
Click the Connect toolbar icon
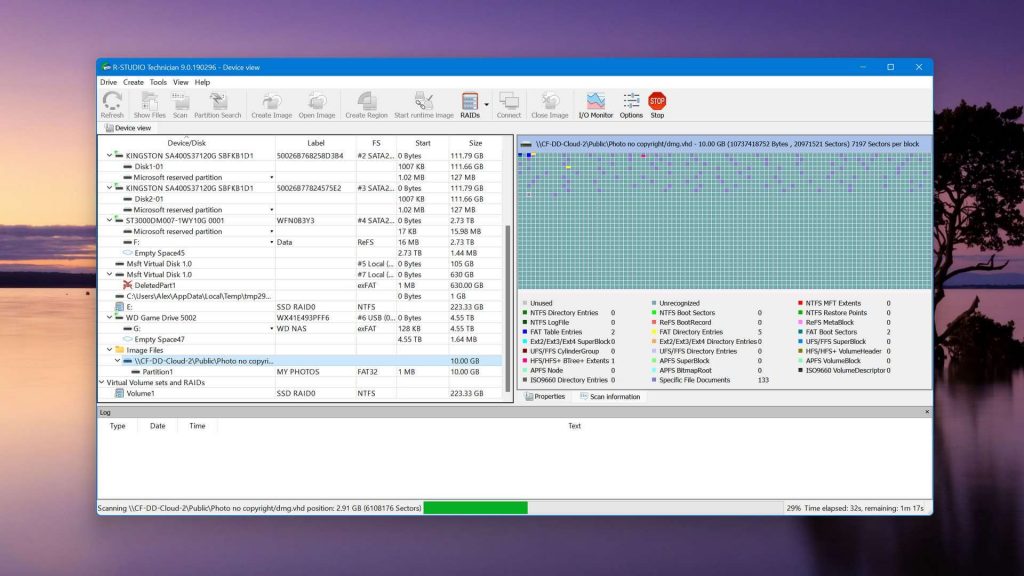[x=511, y=103]
